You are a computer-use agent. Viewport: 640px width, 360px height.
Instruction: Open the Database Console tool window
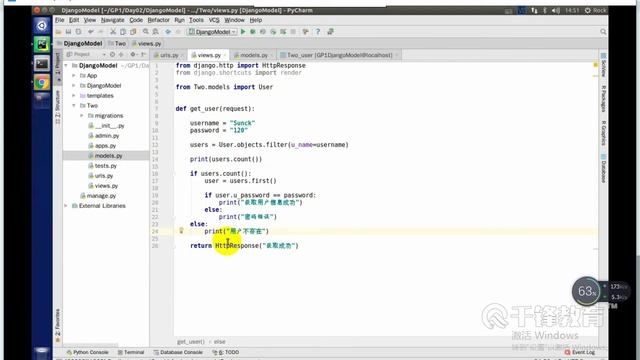(178, 352)
